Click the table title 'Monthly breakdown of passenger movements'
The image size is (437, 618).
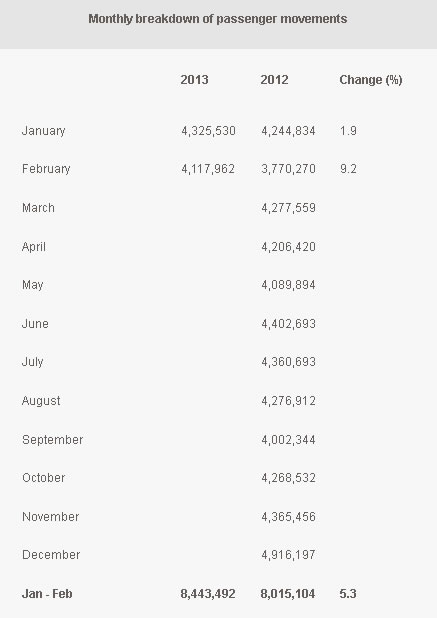218,19
